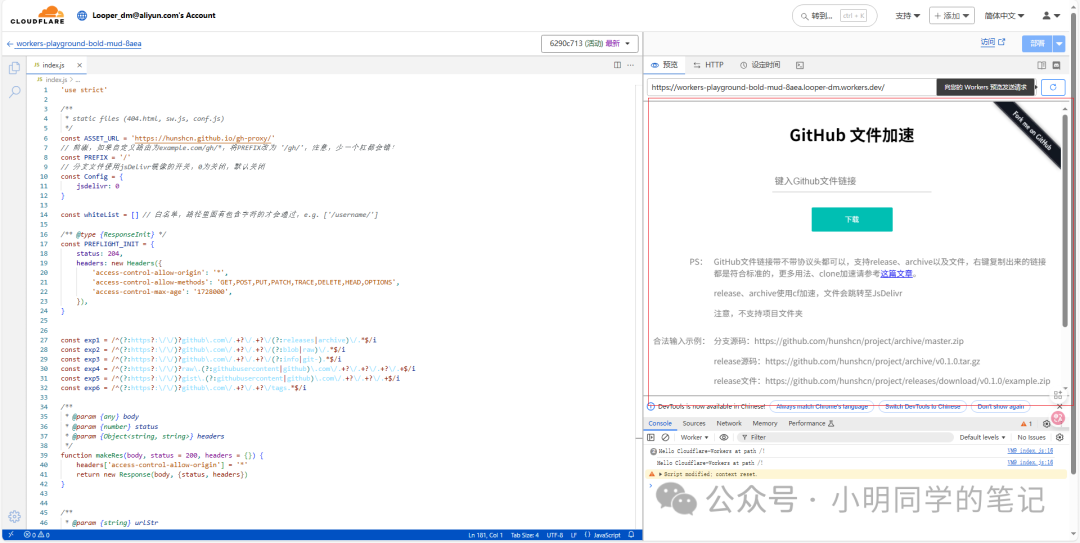Close the index.js editor tab
This screenshot has height=543, width=1080.
pos(79,65)
